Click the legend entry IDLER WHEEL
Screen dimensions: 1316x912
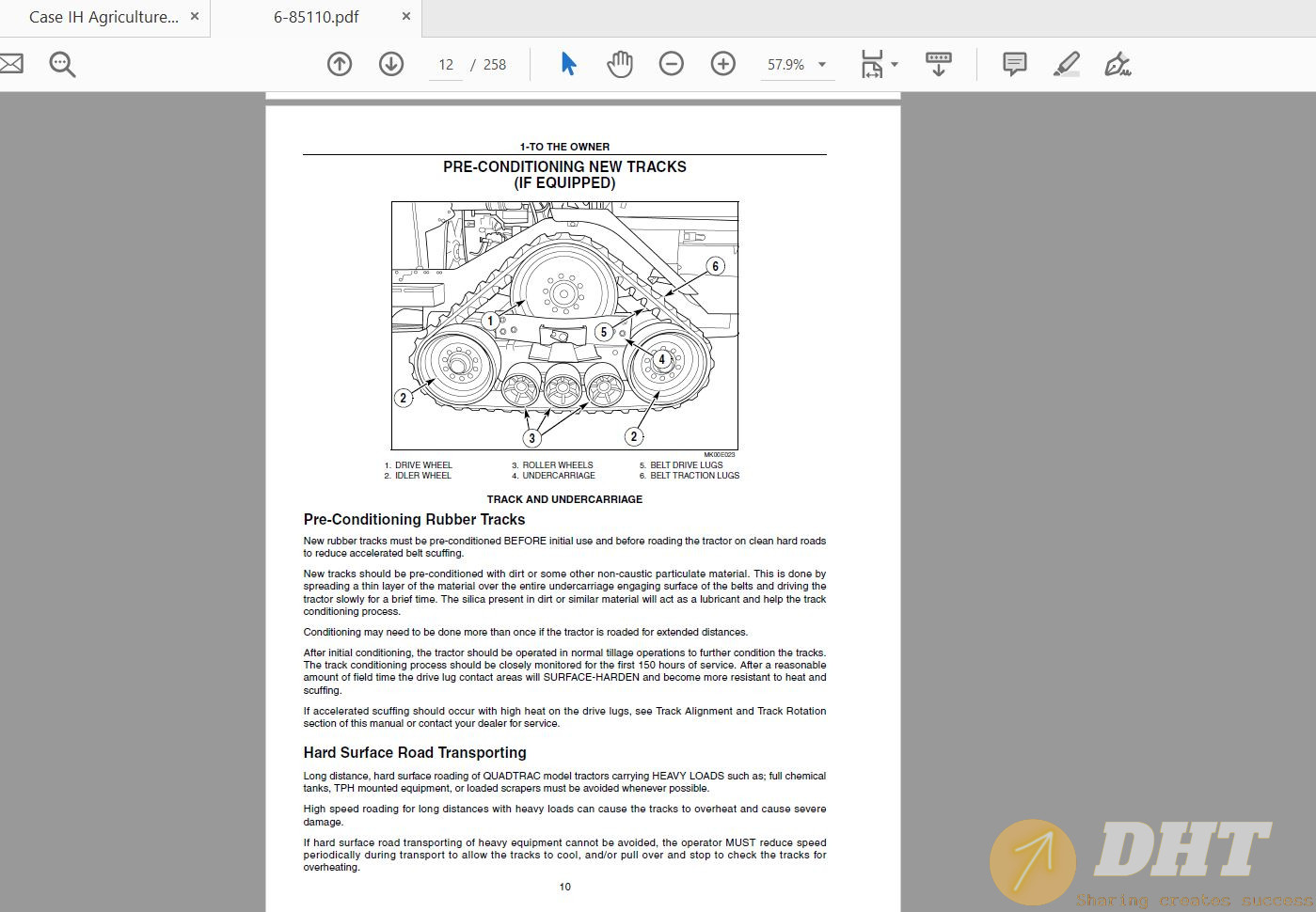(x=422, y=476)
